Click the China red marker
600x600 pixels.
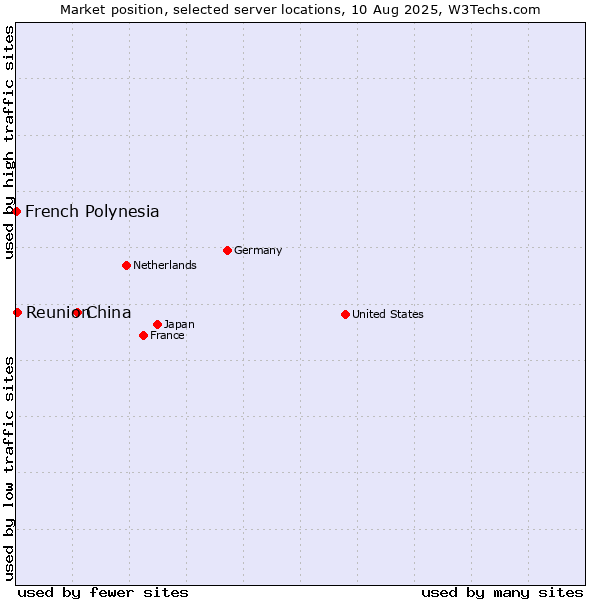tap(77, 313)
